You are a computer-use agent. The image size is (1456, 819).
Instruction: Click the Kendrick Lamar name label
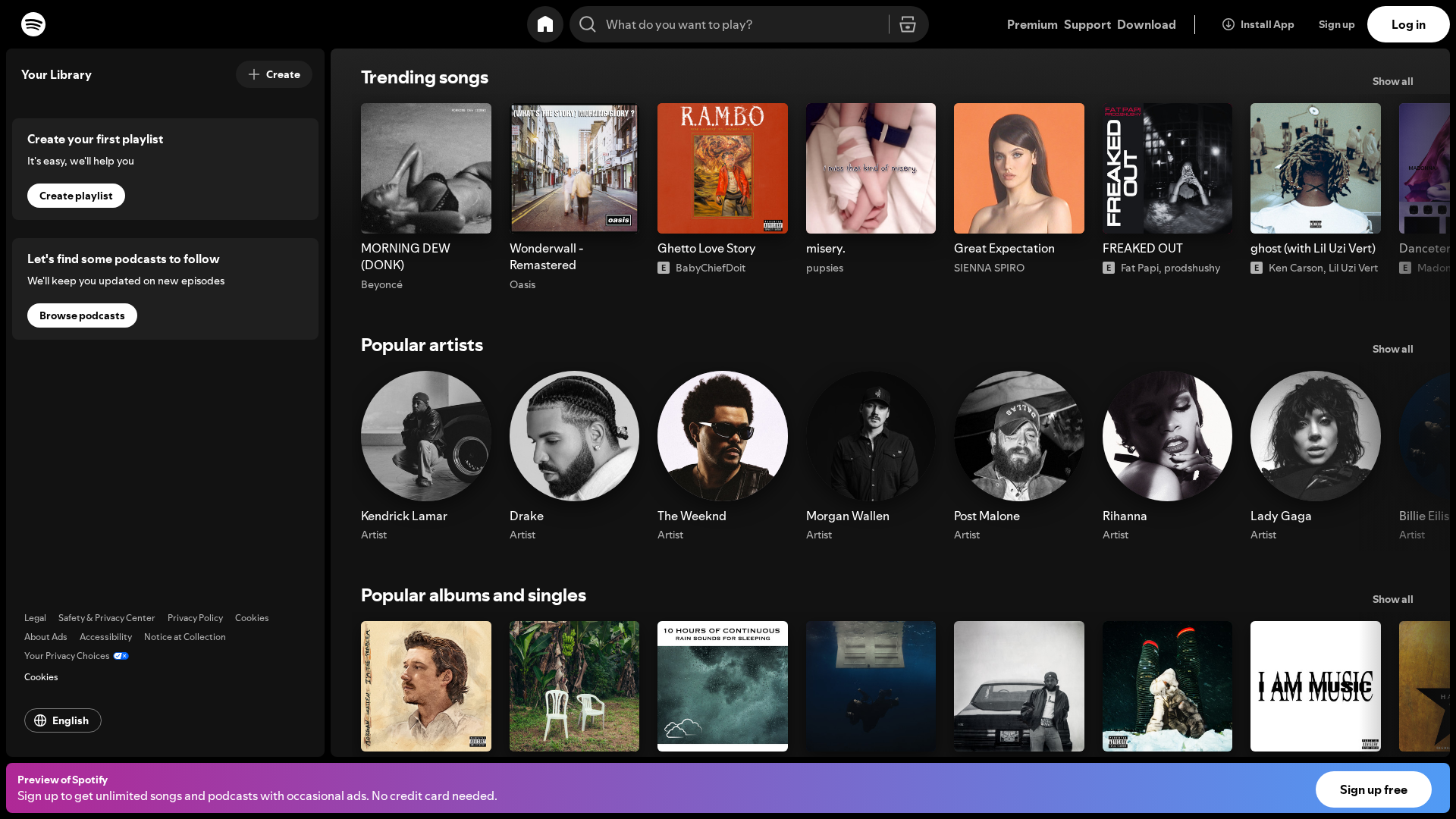pos(404,516)
